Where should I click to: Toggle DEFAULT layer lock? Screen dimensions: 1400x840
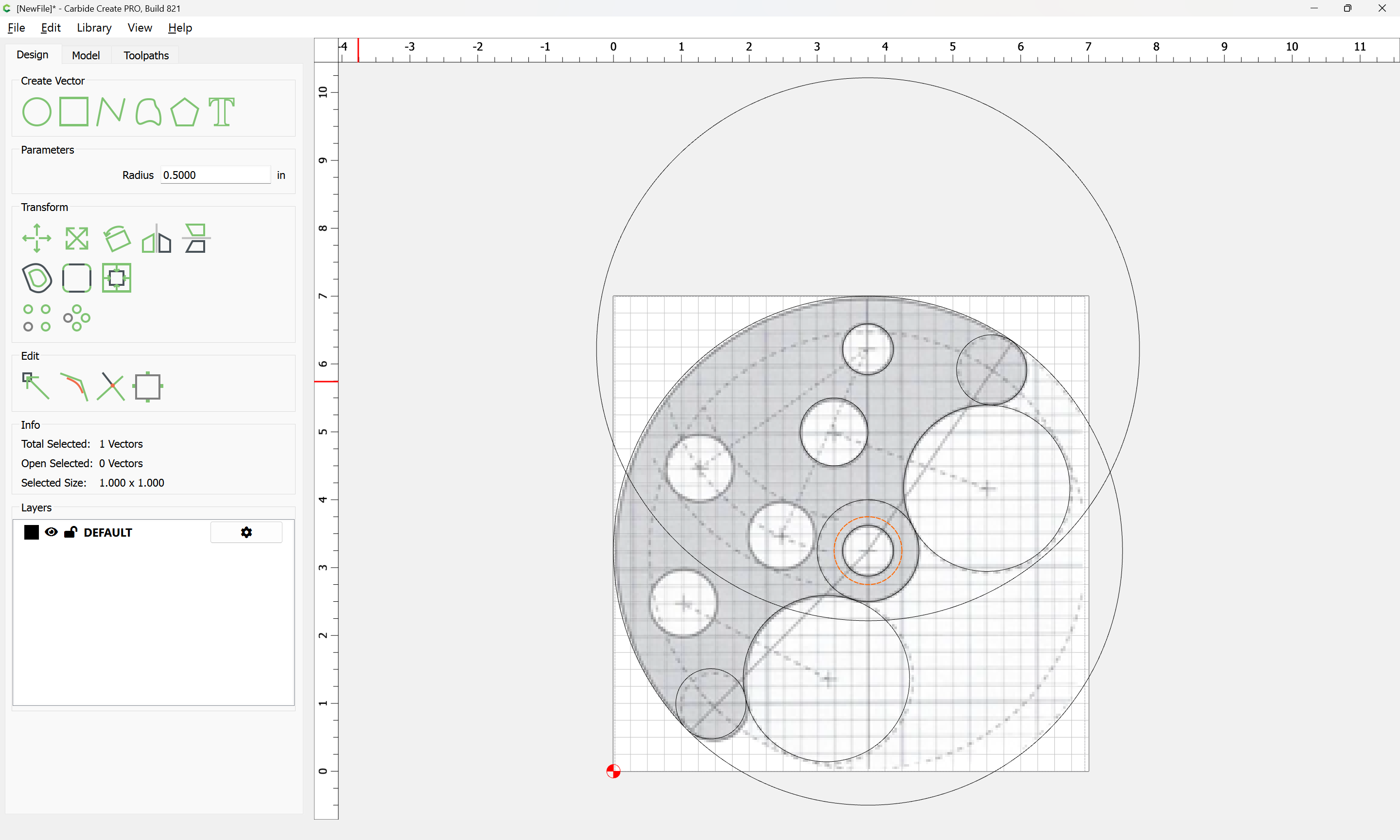[x=71, y=532]
